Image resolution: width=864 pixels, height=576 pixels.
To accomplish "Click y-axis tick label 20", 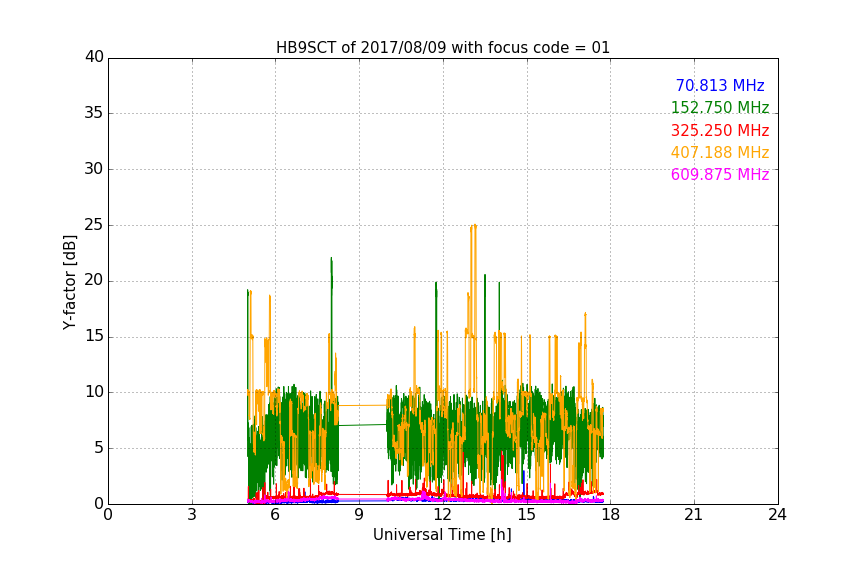I will [94, 281].
